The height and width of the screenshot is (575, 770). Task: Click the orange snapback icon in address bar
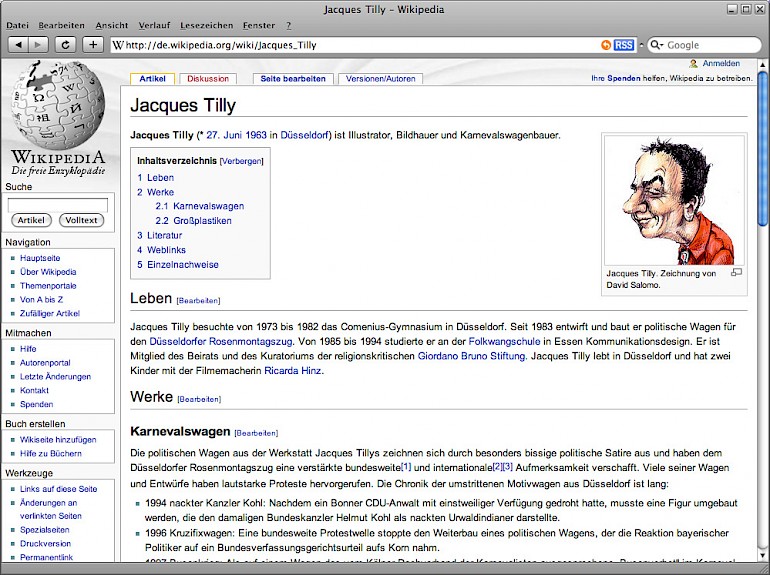[606, 45]
